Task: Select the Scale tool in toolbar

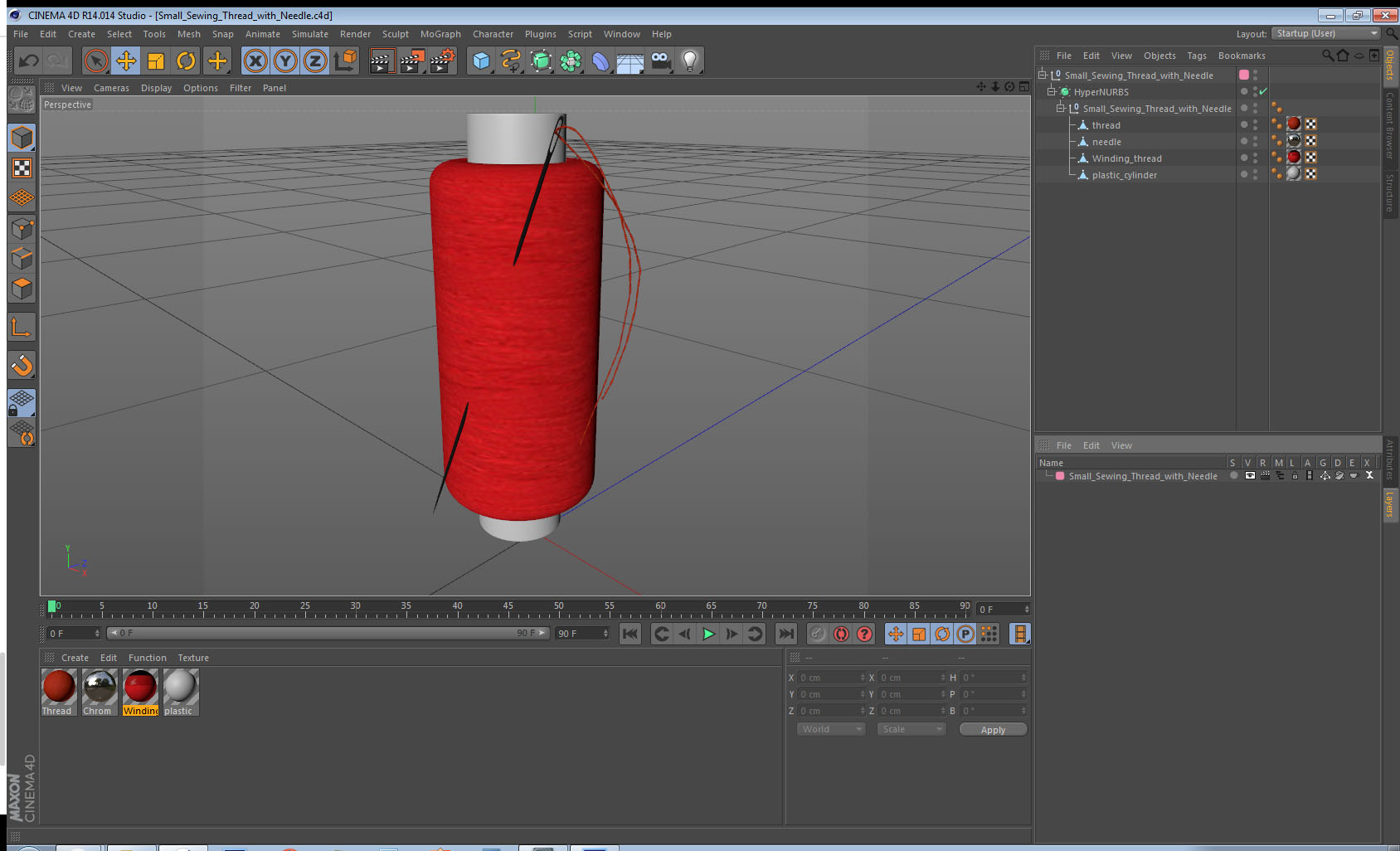Action: (156, 61)
